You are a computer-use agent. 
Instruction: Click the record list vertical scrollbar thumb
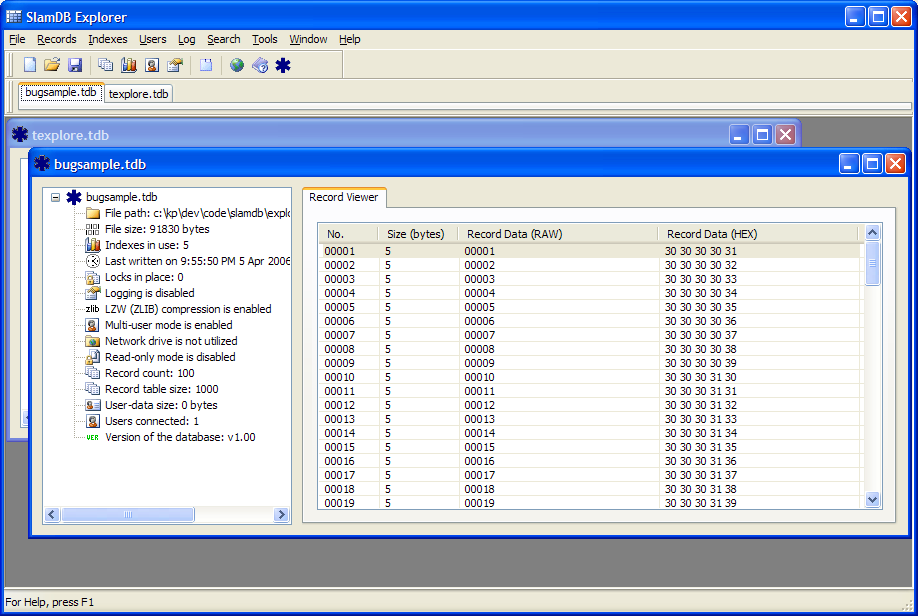[872, 263]
